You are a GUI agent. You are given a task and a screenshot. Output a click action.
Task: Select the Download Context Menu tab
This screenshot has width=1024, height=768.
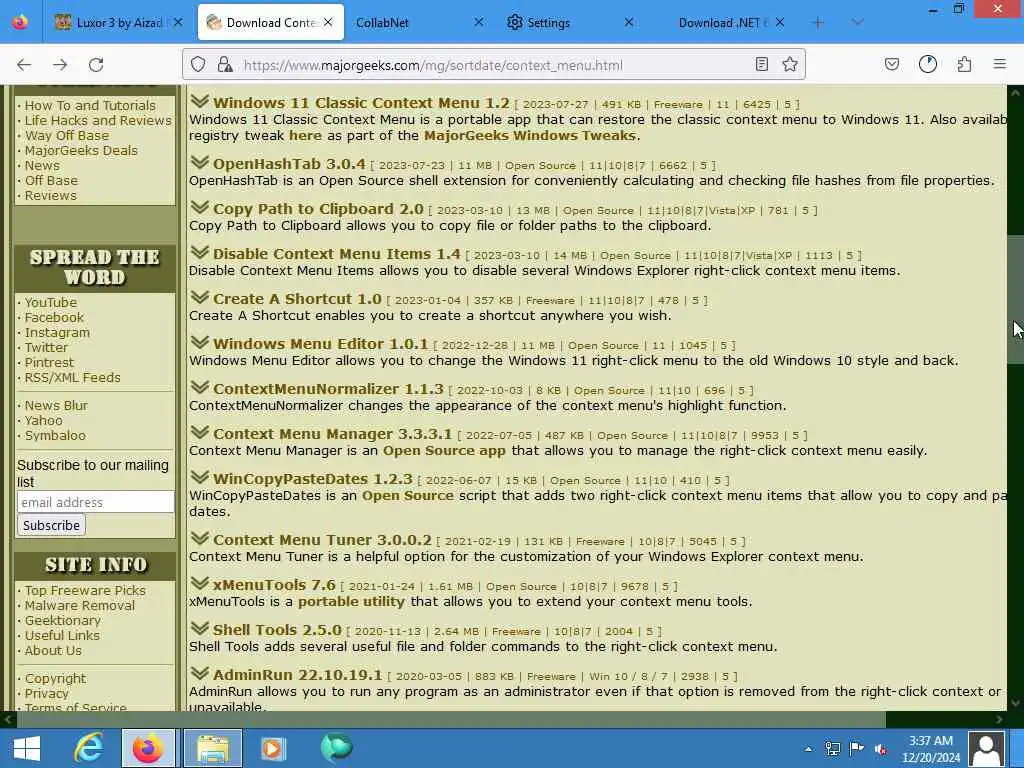271,23
